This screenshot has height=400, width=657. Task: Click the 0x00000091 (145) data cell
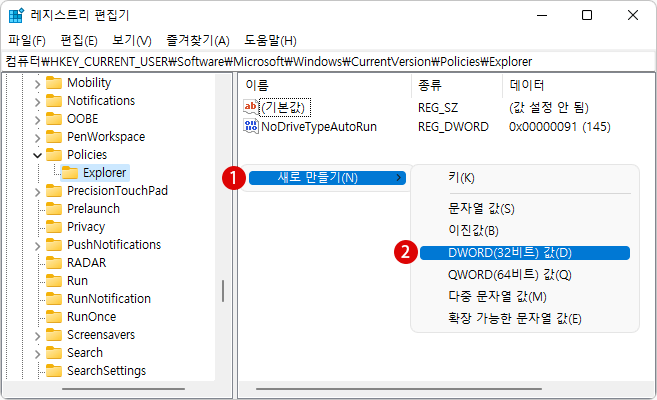coord(560,126)
